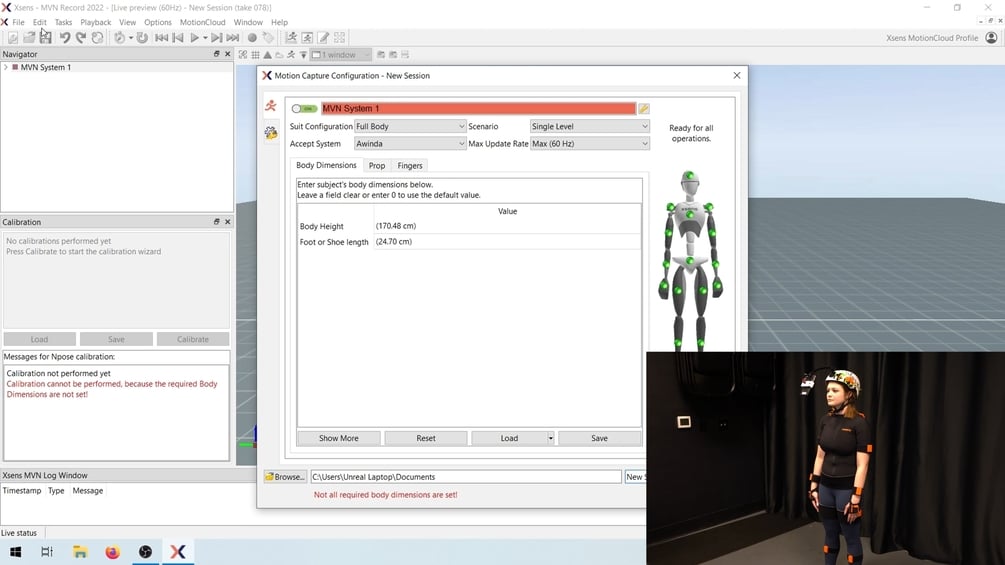Click the Load button in configuration dialog
Screen dimensions: 1005x565
click(x=509, y=438)
